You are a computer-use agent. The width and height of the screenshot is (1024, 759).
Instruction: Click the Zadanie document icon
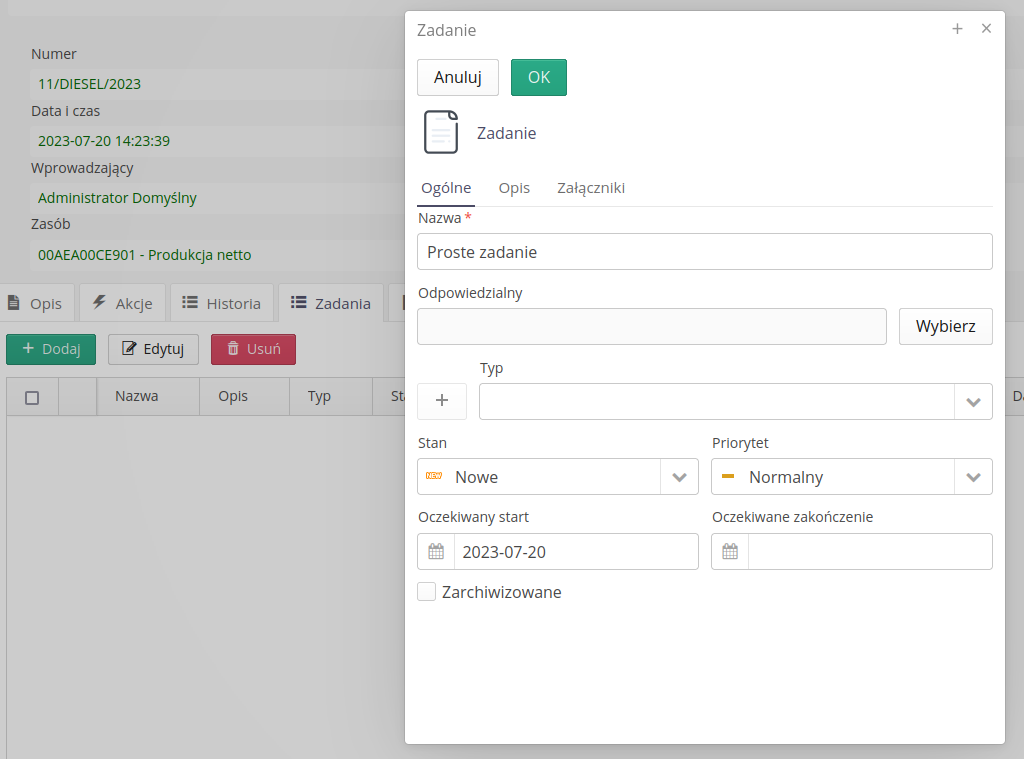(x=441, y=133)
